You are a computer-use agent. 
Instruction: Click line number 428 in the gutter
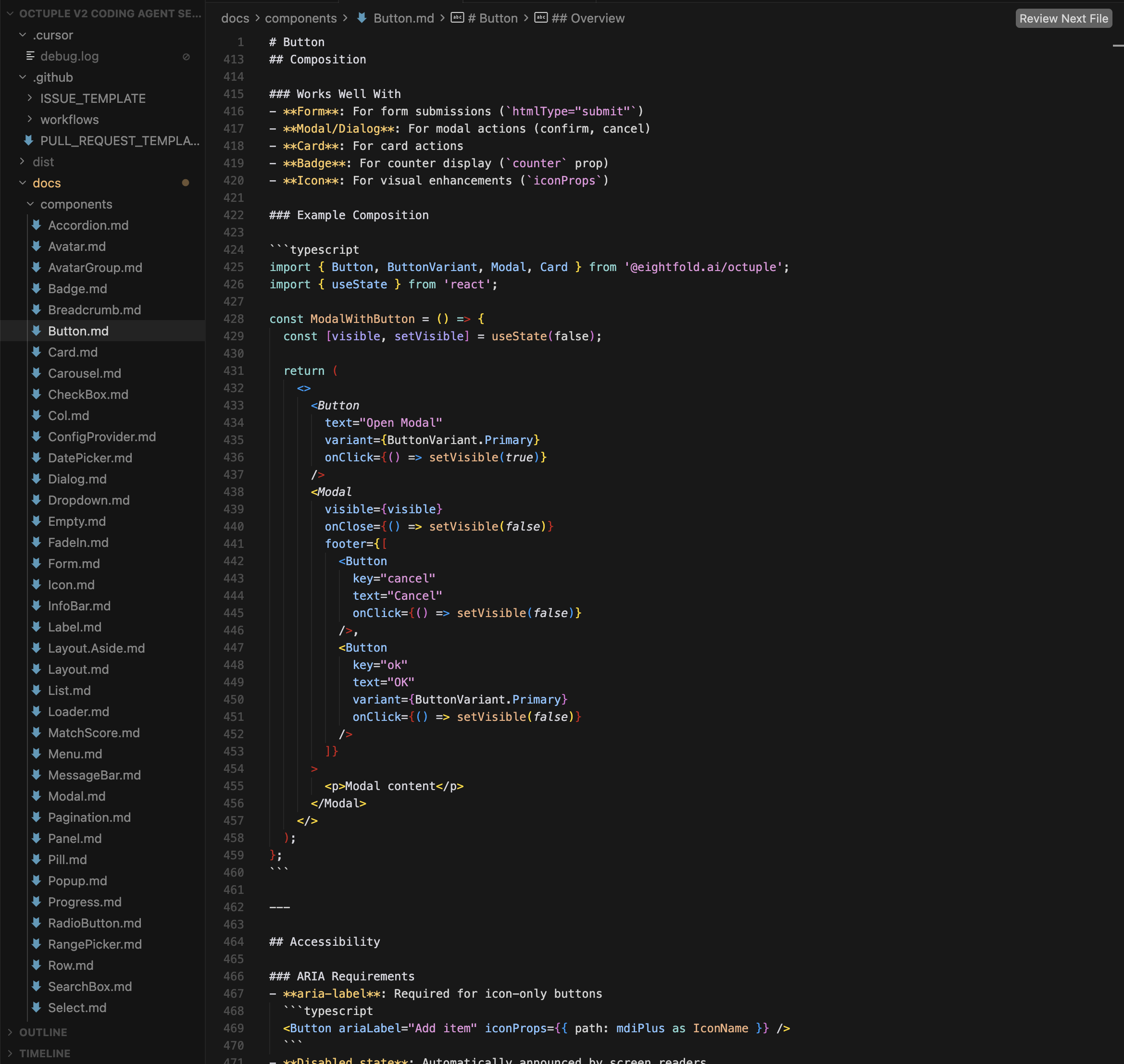coord(233,319)
